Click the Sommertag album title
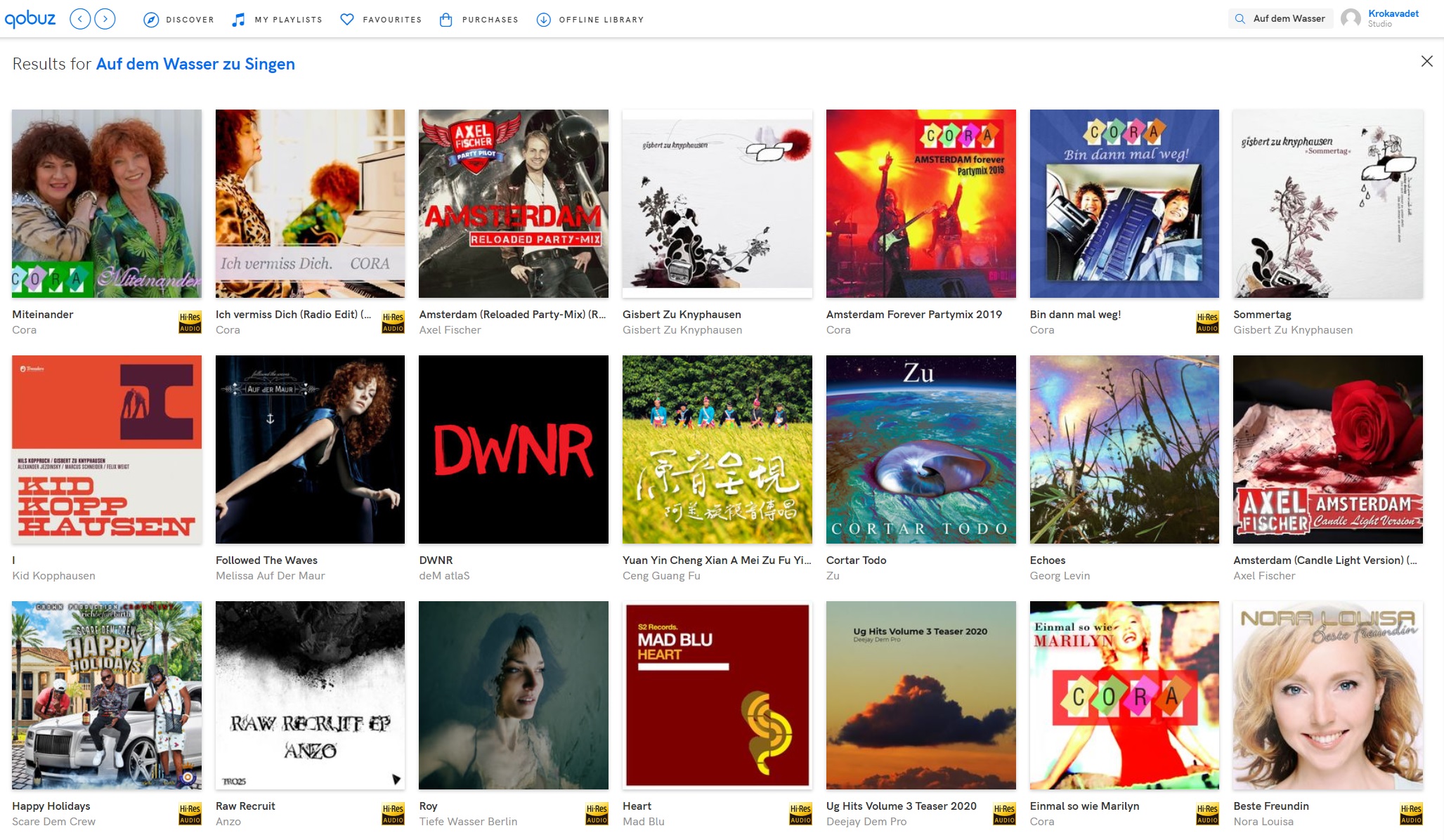Image resolution: width=1444 pixels, height=840 pixels. point(1262,315)
